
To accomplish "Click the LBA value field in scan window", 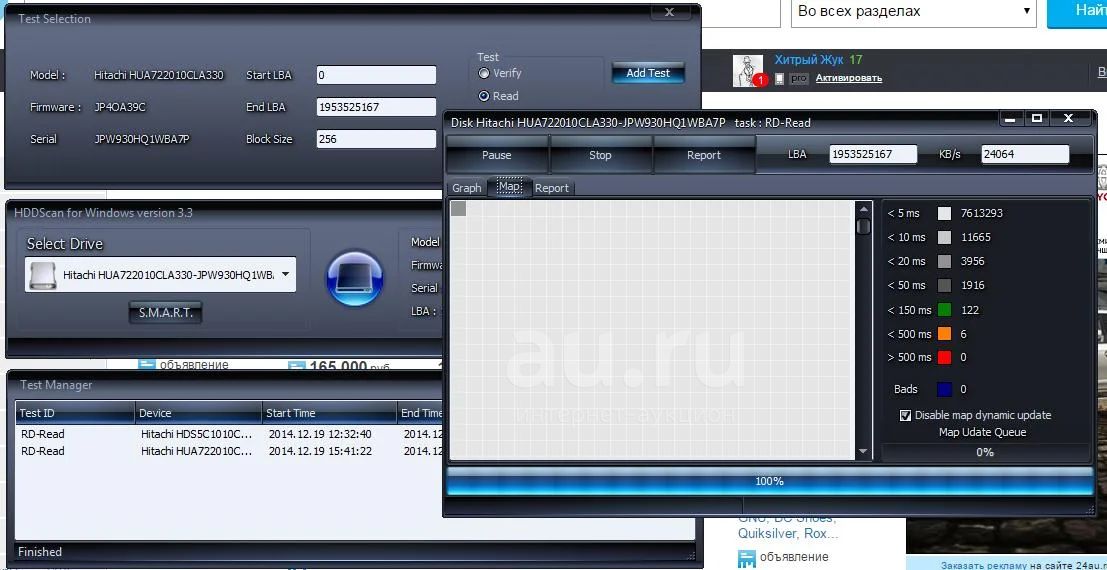I will point(873,154).
